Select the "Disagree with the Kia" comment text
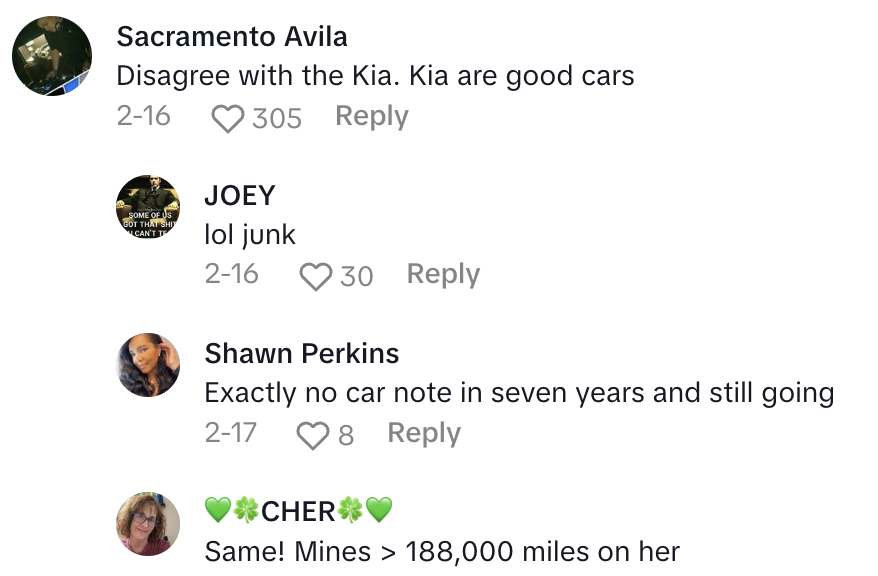878x576 pixels. click(x=375, y=76)
